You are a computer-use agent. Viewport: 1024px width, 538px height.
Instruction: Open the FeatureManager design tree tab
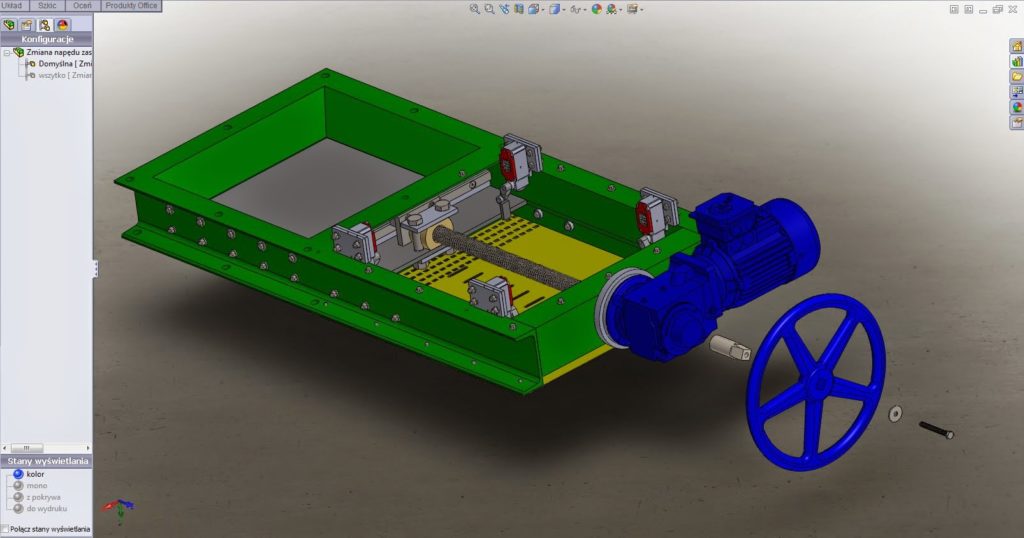click(x=9, y=25)
